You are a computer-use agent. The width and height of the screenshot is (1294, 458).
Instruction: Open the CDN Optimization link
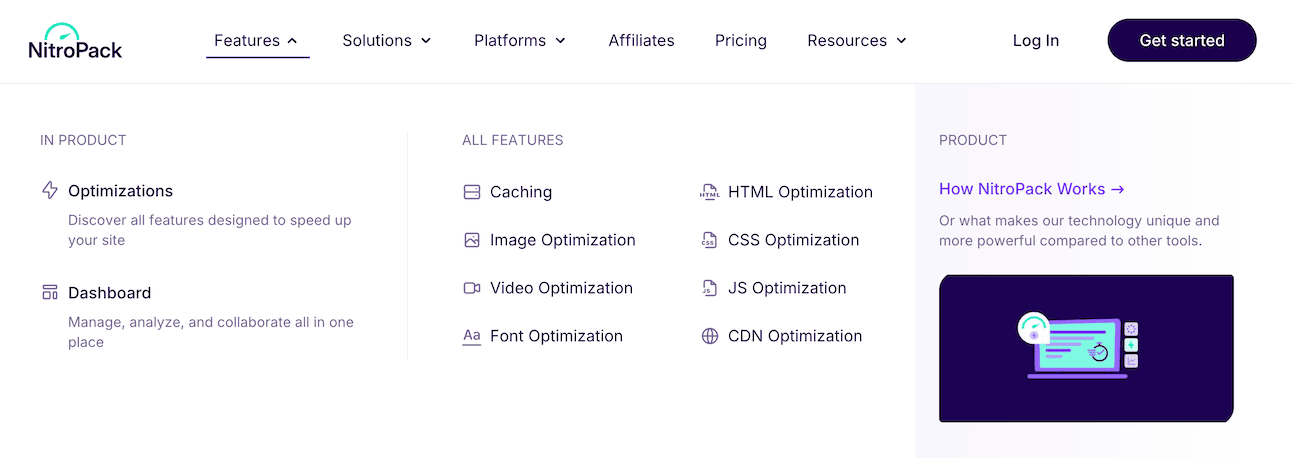(x=795, y=336)
